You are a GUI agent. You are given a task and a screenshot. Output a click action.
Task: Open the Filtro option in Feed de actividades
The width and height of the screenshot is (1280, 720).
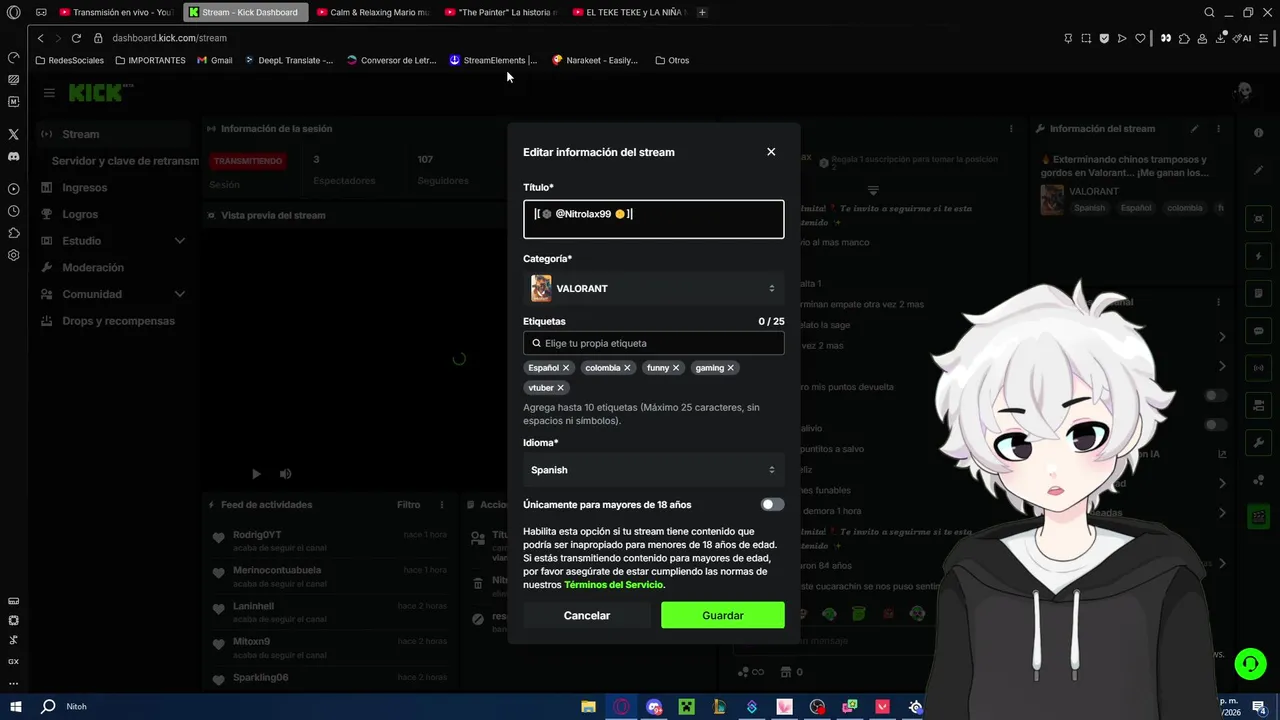tap(408, 505)
